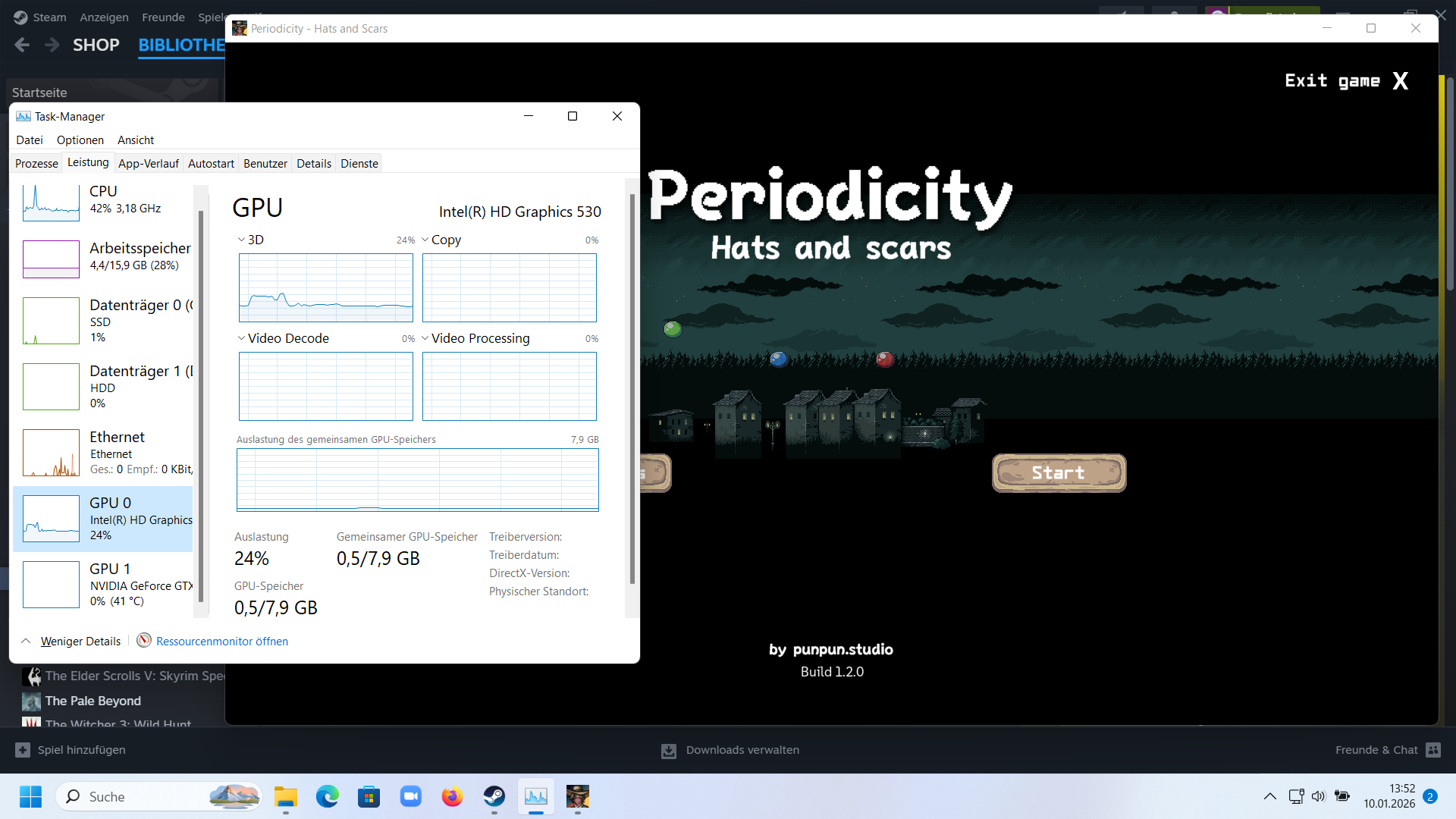Open the Copy engine graph dropdown
This screenshot has width=1456, height=819.
[425, 240]
